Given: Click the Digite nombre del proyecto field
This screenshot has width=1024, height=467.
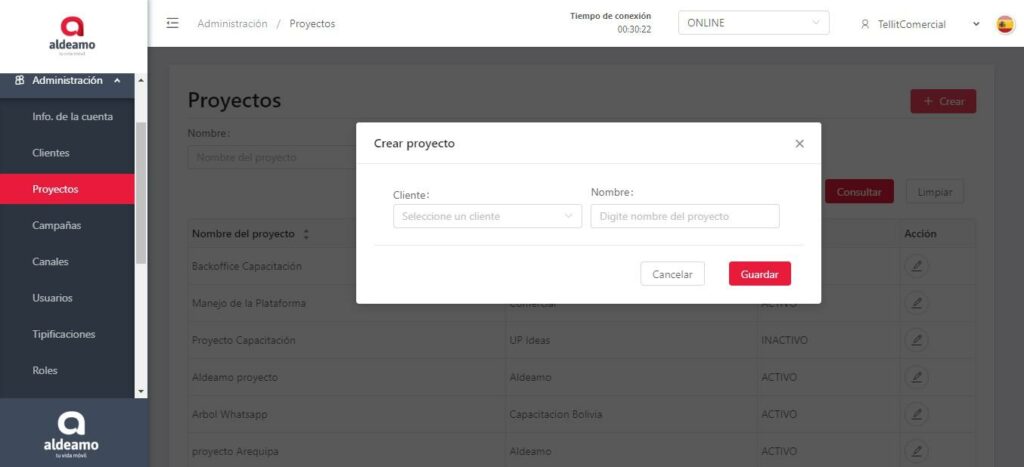Looking at the screenshot, I should tap(684, 216).
